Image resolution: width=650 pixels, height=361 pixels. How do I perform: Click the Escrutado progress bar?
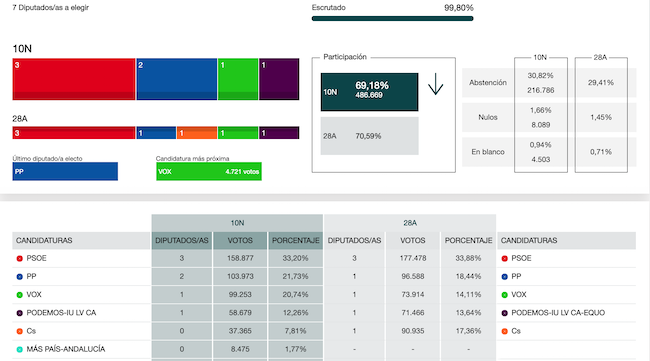tap(392, 19)
